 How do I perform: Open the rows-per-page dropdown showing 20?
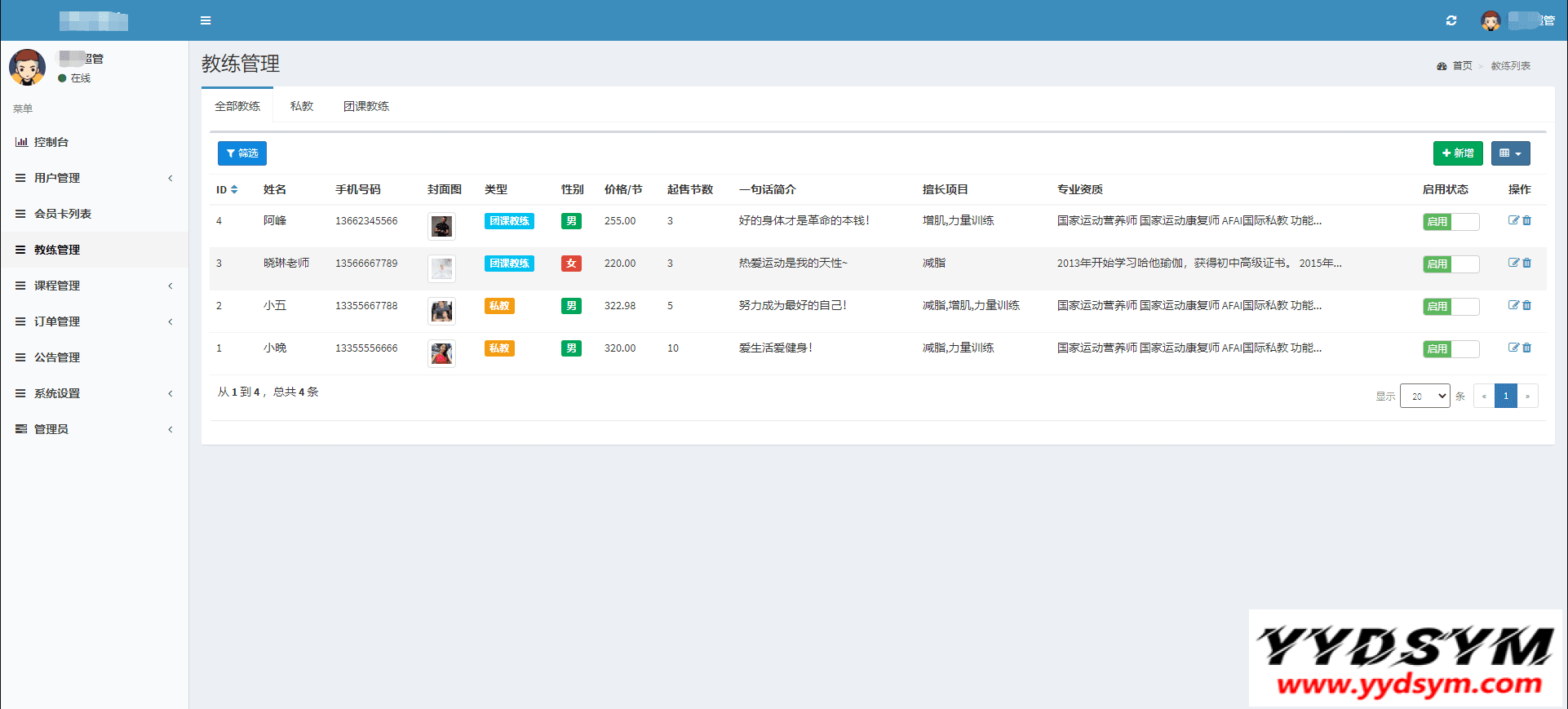point(1424,396)
